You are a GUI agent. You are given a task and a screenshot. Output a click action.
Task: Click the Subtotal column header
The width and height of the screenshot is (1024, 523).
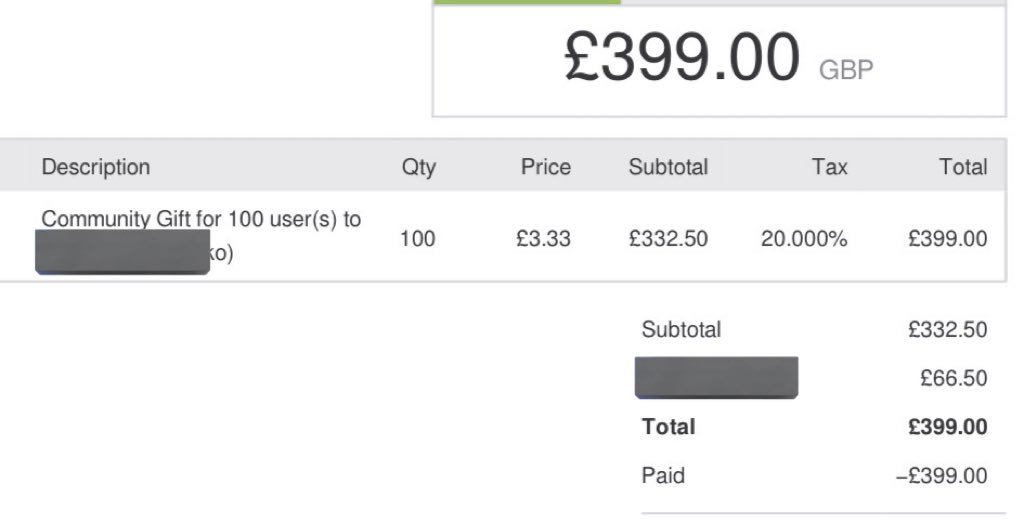click(668, 167)
